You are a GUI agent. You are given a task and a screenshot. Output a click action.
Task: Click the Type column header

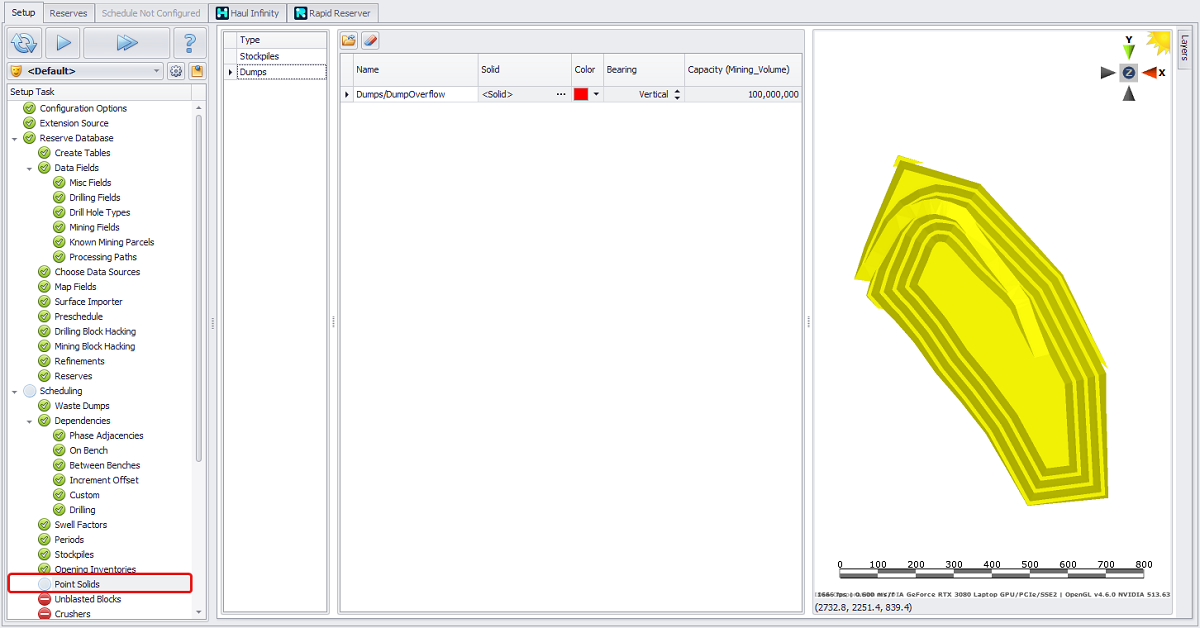[281, 40]
